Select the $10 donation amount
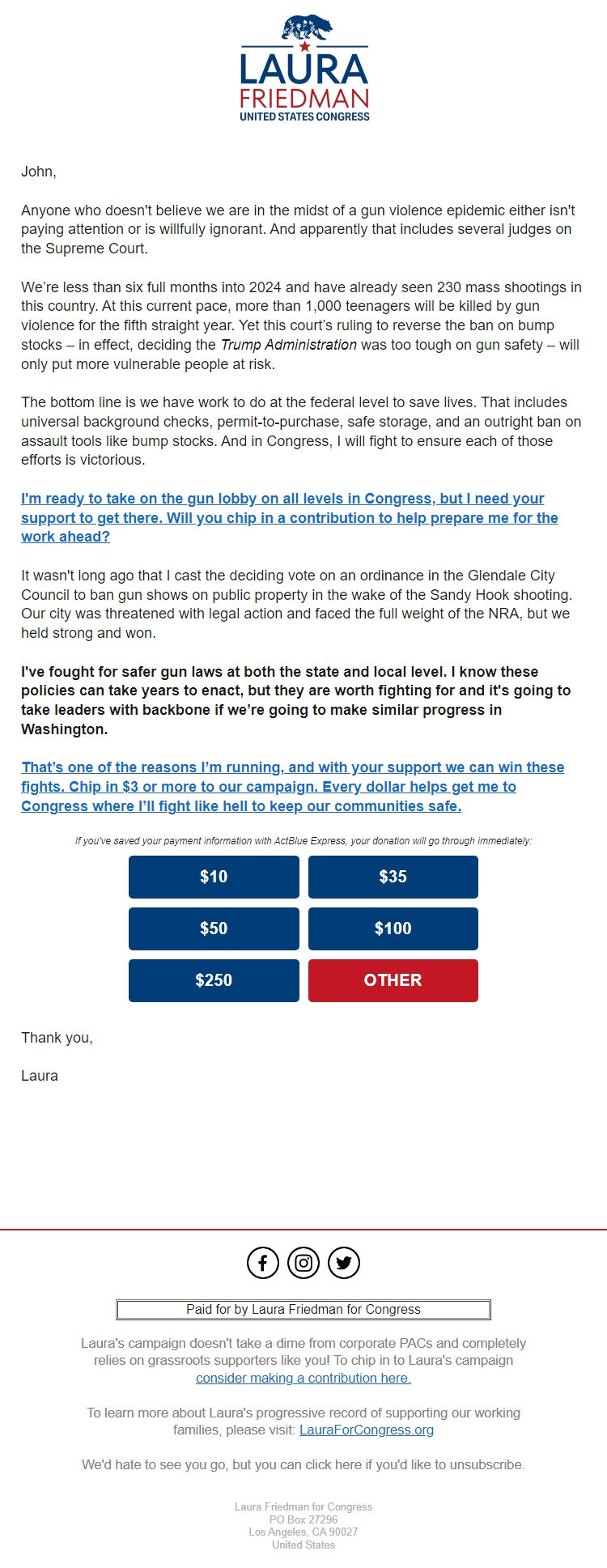607x1568 pixels. click(x=214, y=877)
